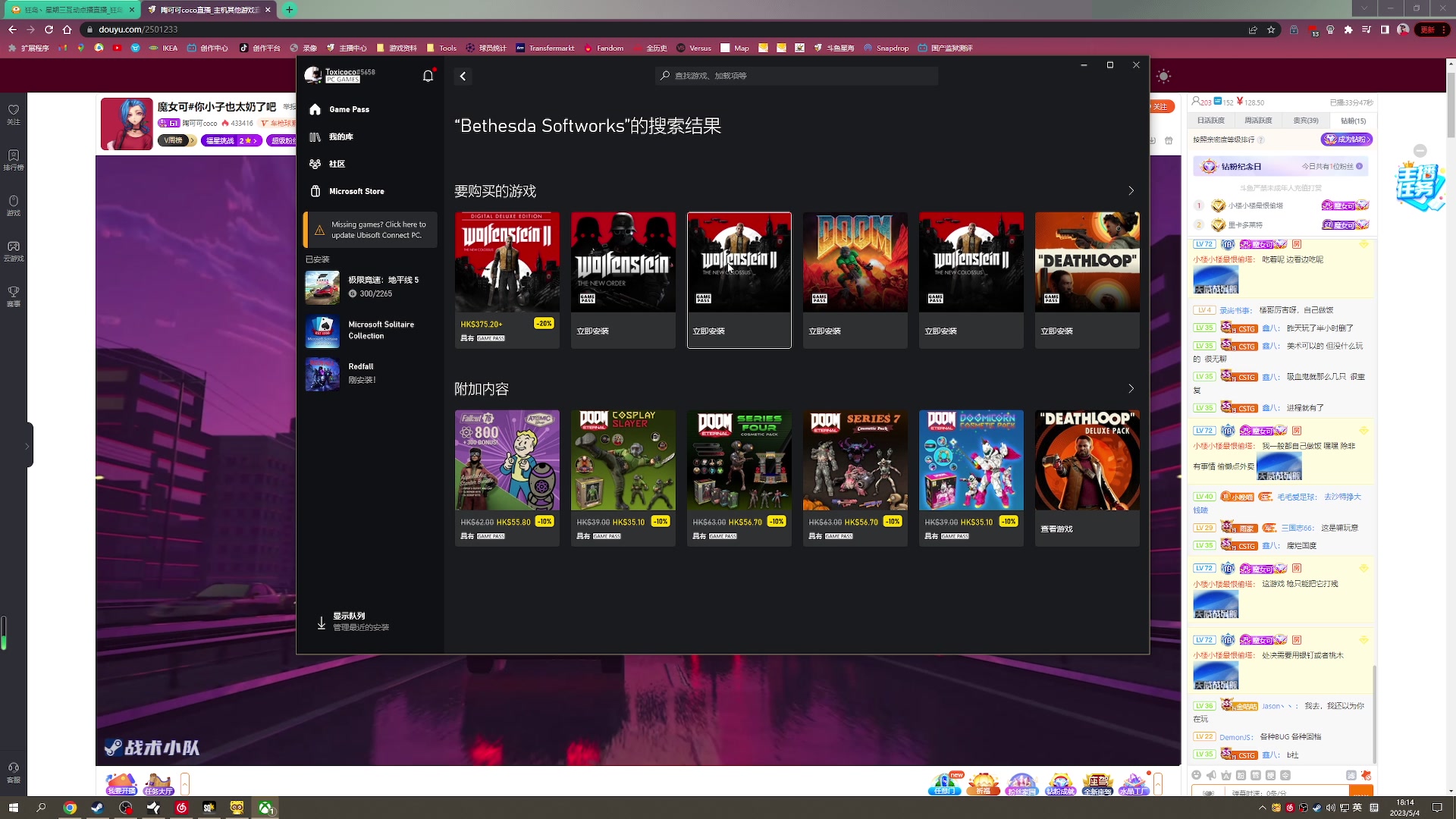This screenshot has height=819, width=1456.
Task: Switch to 贡献(15) tab in chat panel
Action: tap(1353, 121)
